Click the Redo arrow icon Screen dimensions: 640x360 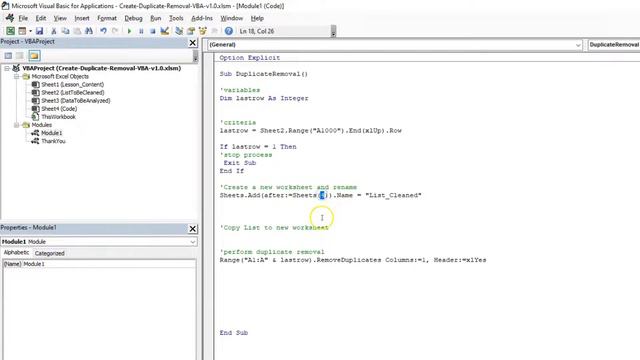[115, 31]
